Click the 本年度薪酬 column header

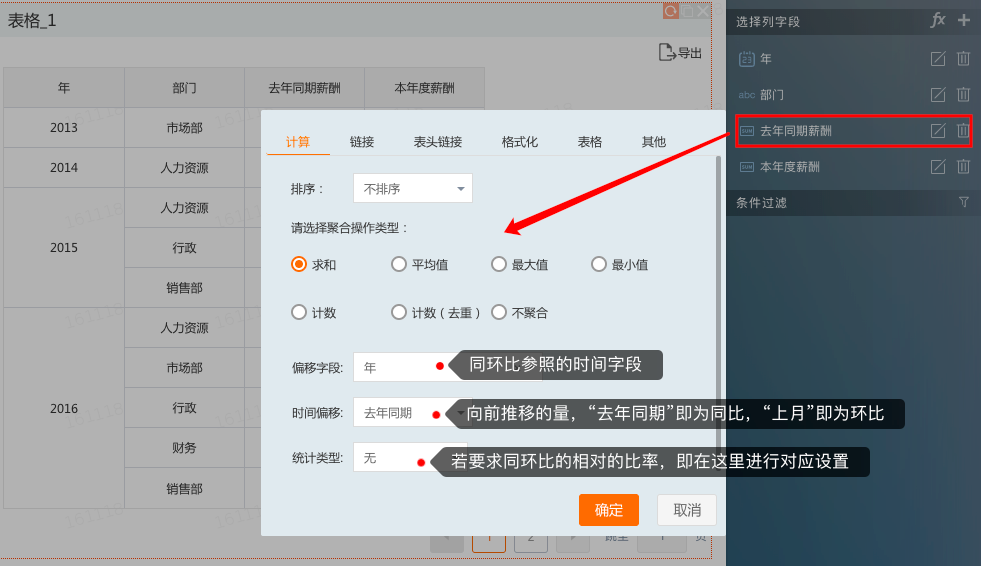coord(425,88)
